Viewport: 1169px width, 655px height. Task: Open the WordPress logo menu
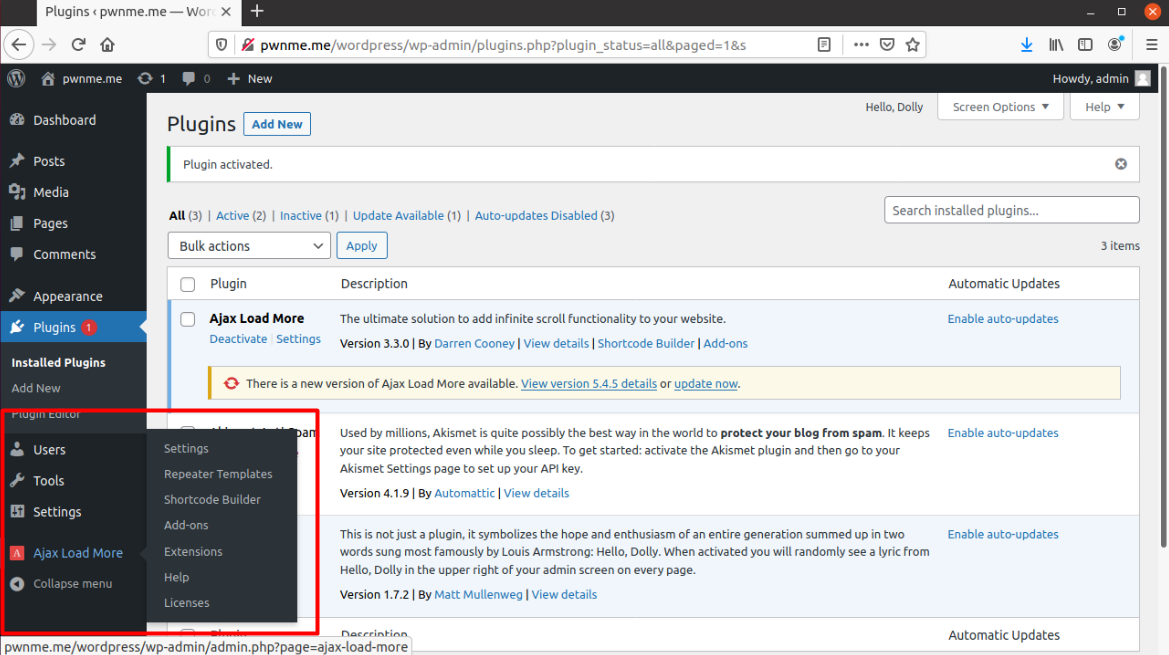click(x=14, y=78)
